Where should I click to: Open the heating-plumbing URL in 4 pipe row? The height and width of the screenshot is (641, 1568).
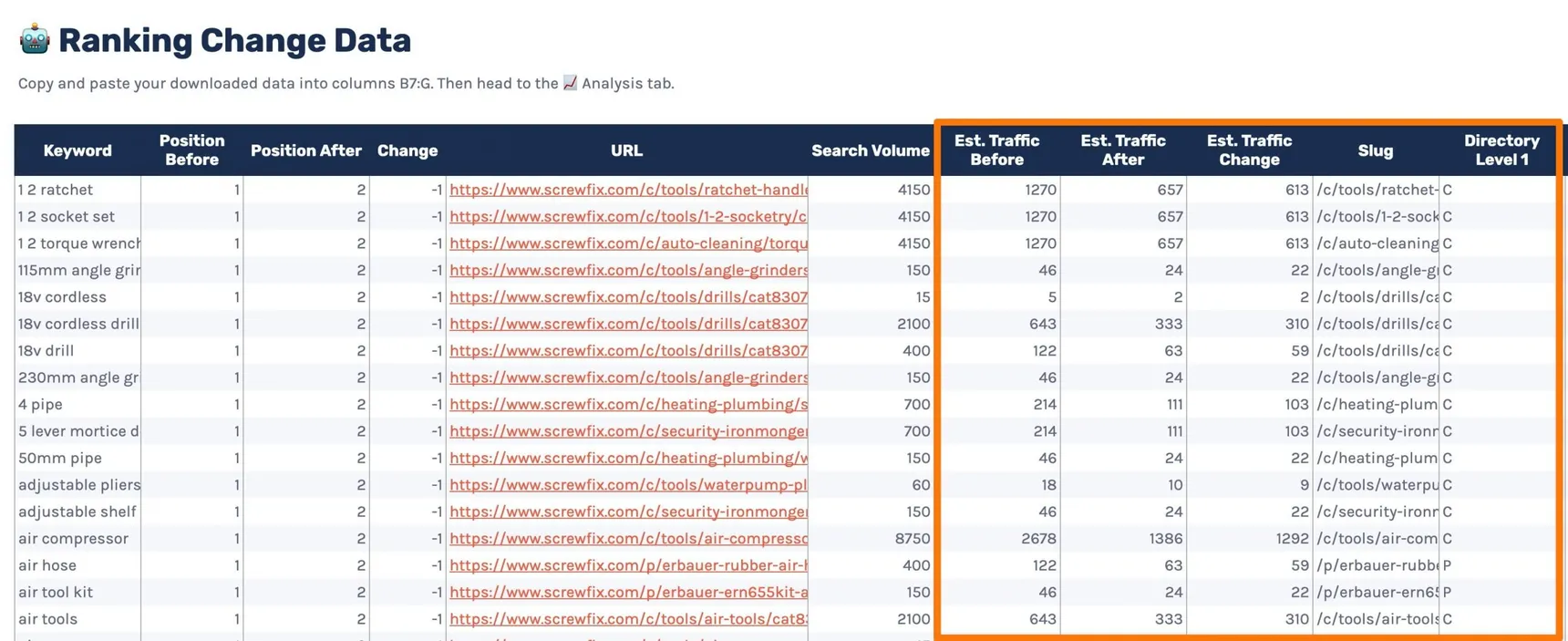click(628, 404)
